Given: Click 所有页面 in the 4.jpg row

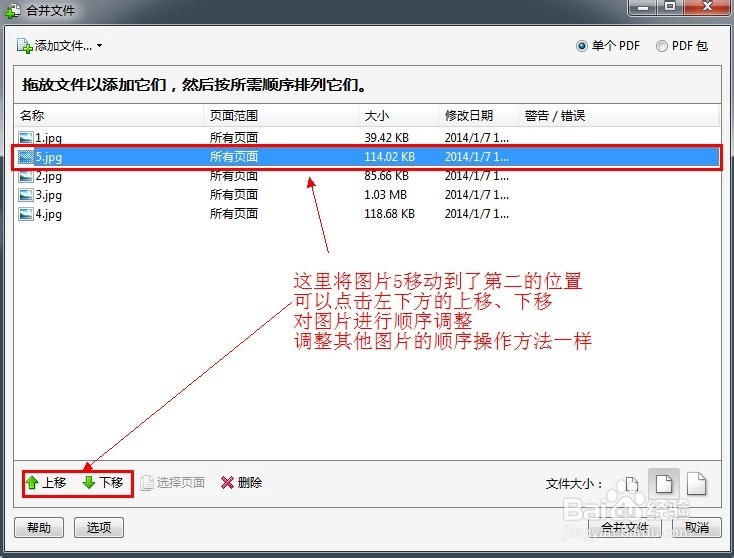Looking at the screenshot, I should click(x=234, y=214).
